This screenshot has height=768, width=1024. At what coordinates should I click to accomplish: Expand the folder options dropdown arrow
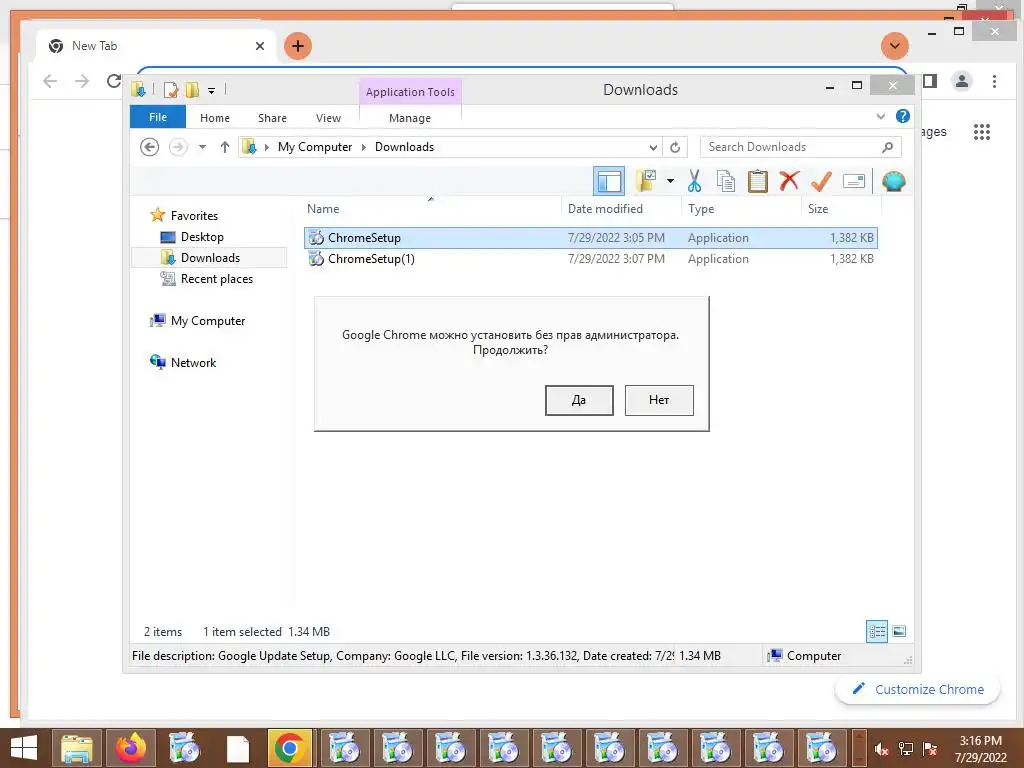[x=670, y=181]
